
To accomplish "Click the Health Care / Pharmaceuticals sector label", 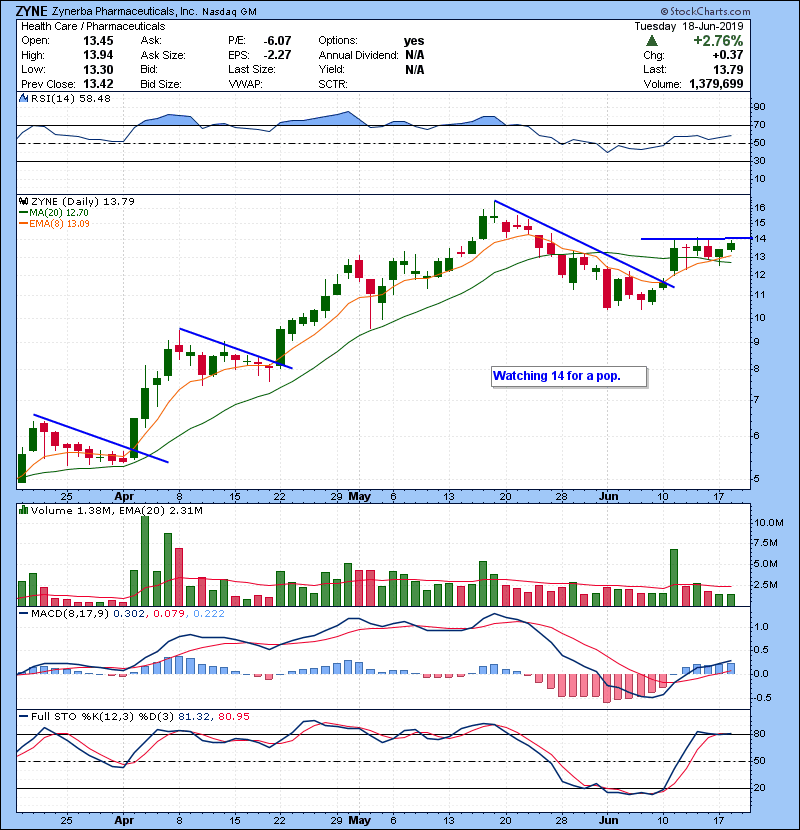I will click(x=93, y=26).
